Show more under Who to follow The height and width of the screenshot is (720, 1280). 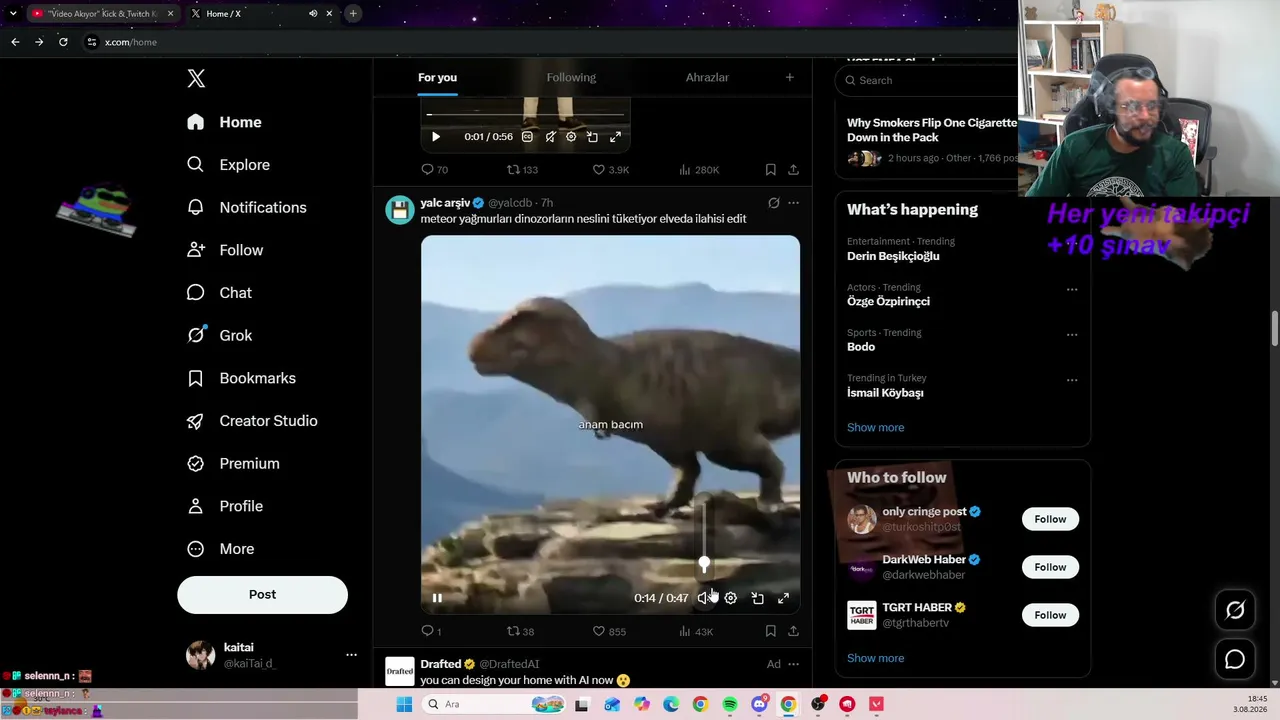point(875,658)
